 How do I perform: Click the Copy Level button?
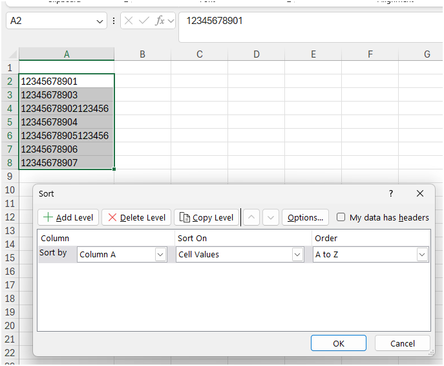206,217
